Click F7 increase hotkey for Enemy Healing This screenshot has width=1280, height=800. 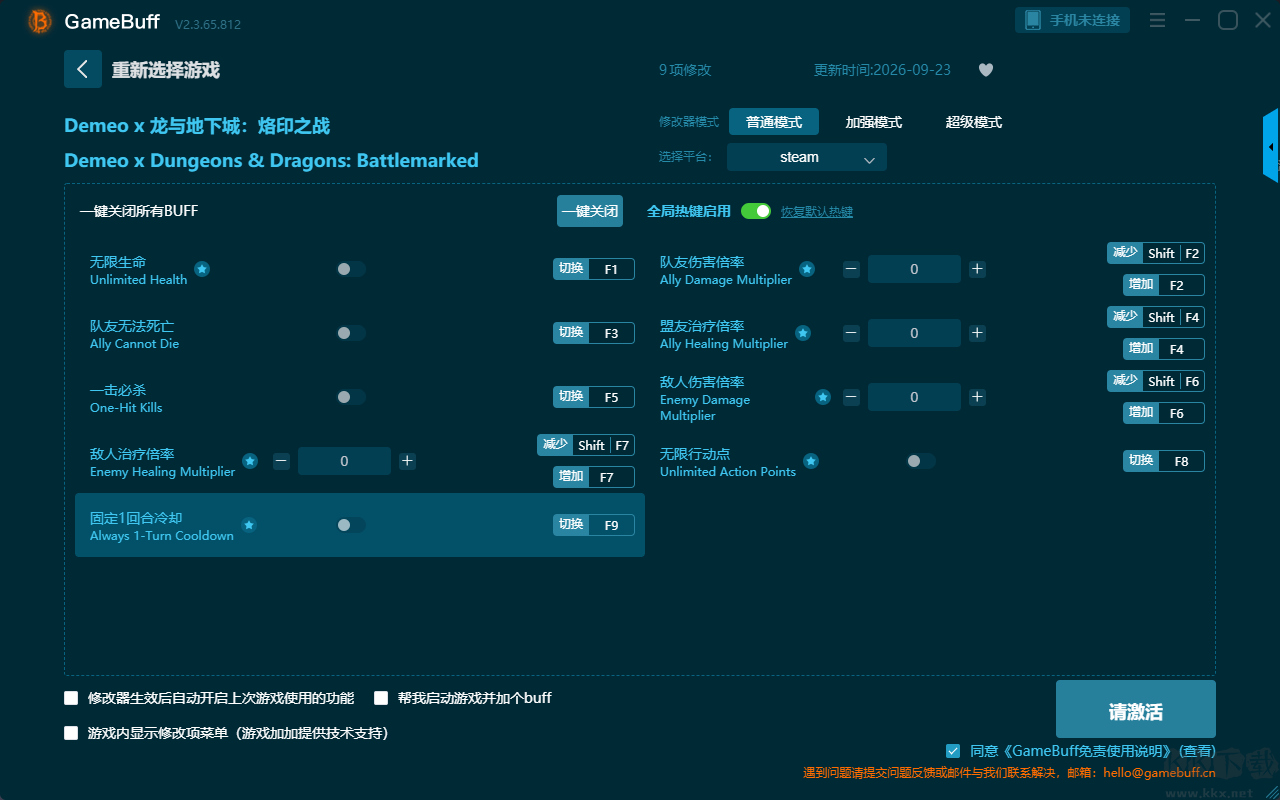[x=594, y=477]
